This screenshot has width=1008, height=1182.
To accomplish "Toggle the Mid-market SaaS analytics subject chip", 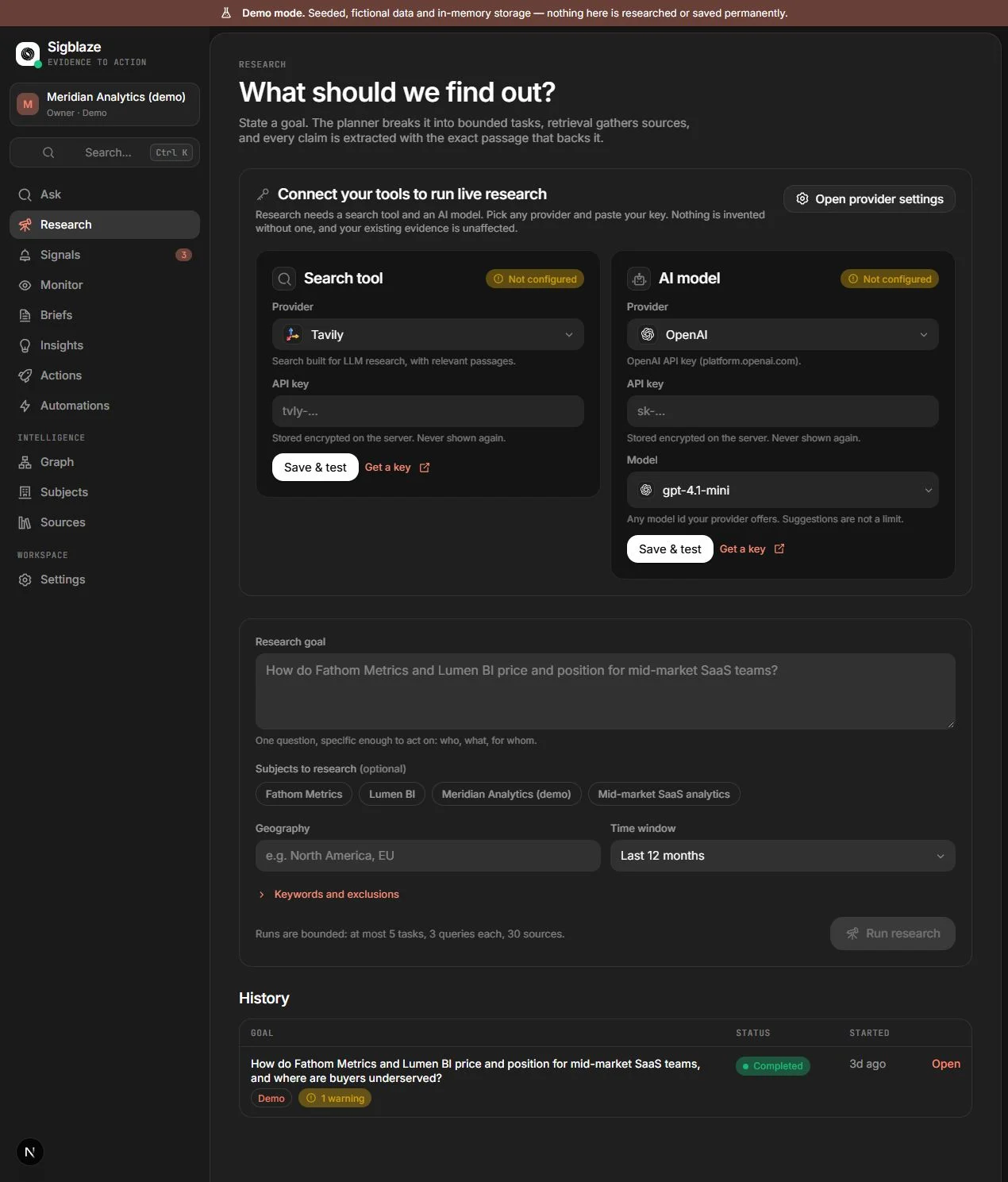I will (x=664, y=794).
